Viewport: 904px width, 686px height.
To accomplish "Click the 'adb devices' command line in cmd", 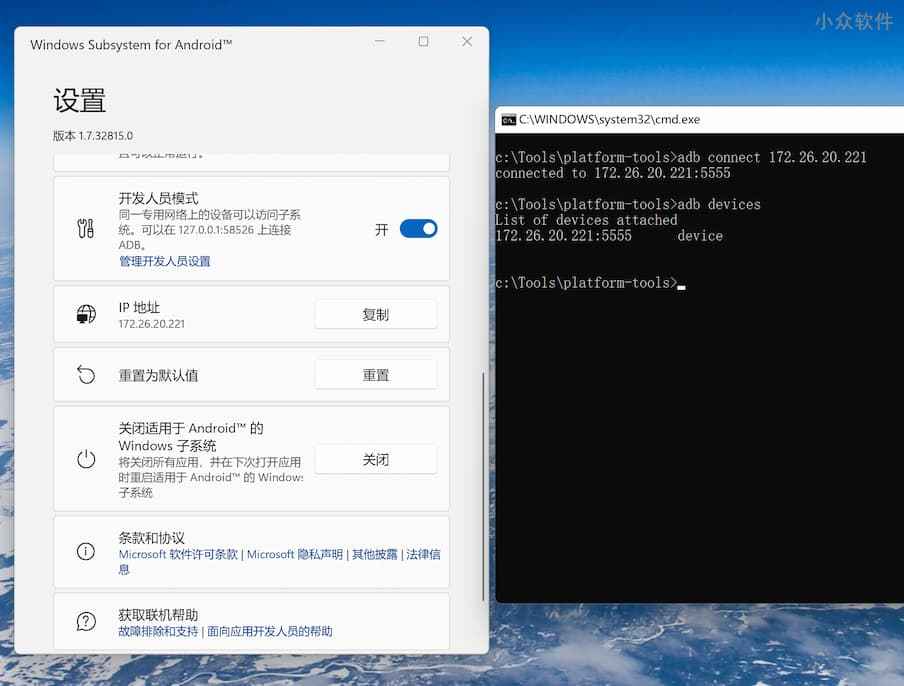I will point(628,204).
